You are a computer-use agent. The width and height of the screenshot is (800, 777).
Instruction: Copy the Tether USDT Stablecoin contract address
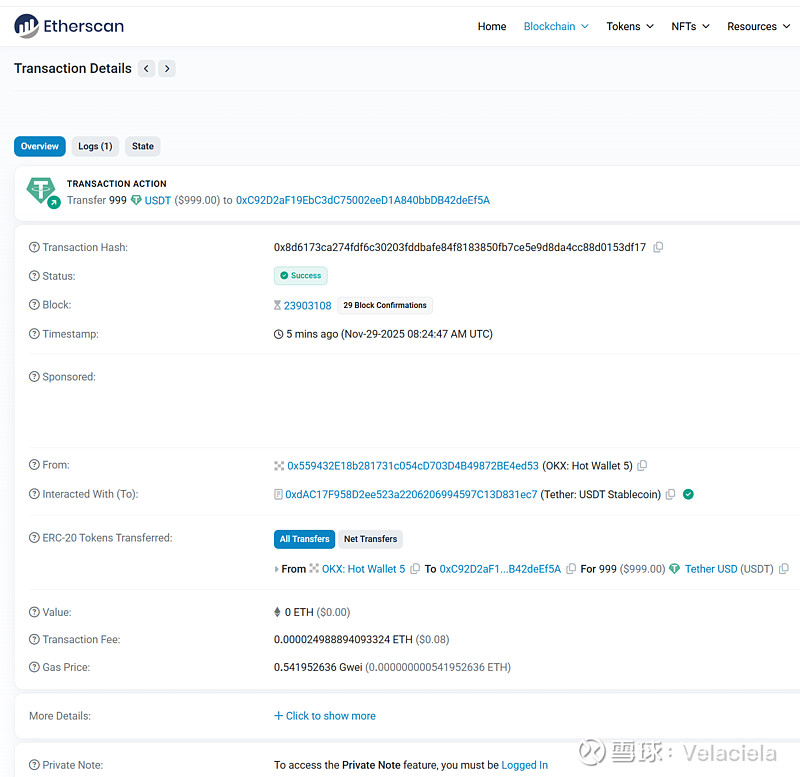670,494
